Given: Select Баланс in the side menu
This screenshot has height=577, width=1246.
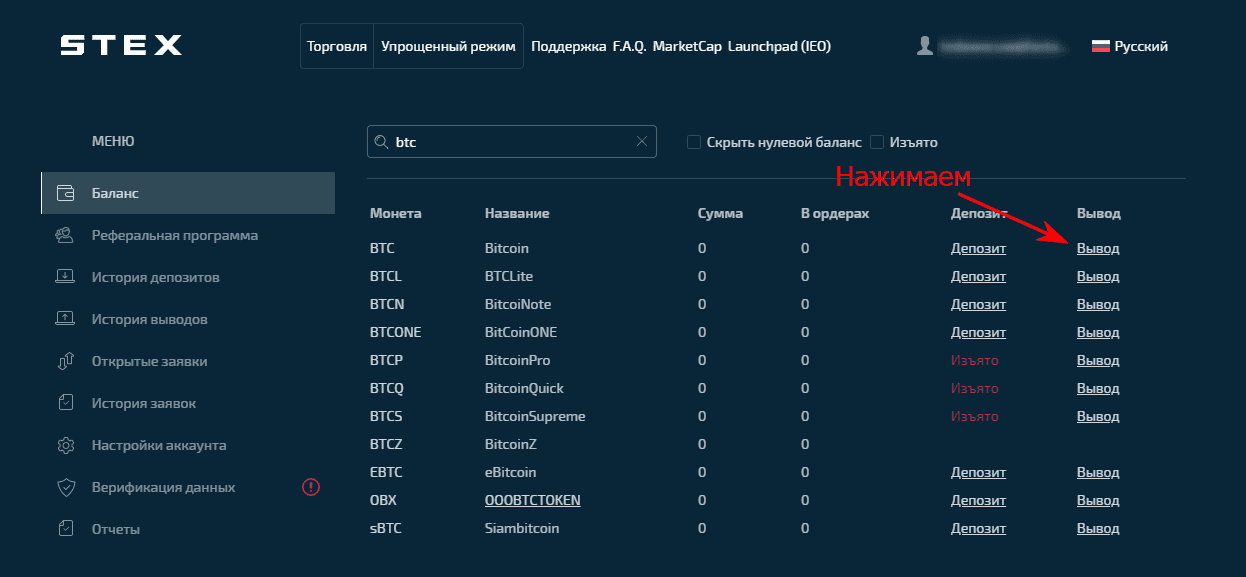Looking at the screenshot, I should click(x=188, y=193).
